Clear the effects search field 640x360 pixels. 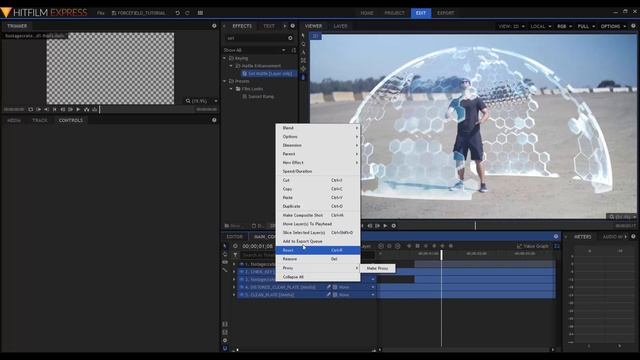(290, 38)
